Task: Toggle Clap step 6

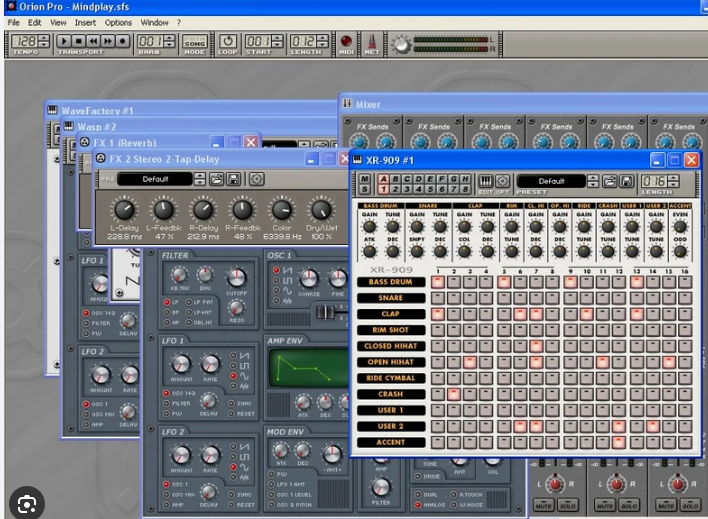Action: point(520,314)
